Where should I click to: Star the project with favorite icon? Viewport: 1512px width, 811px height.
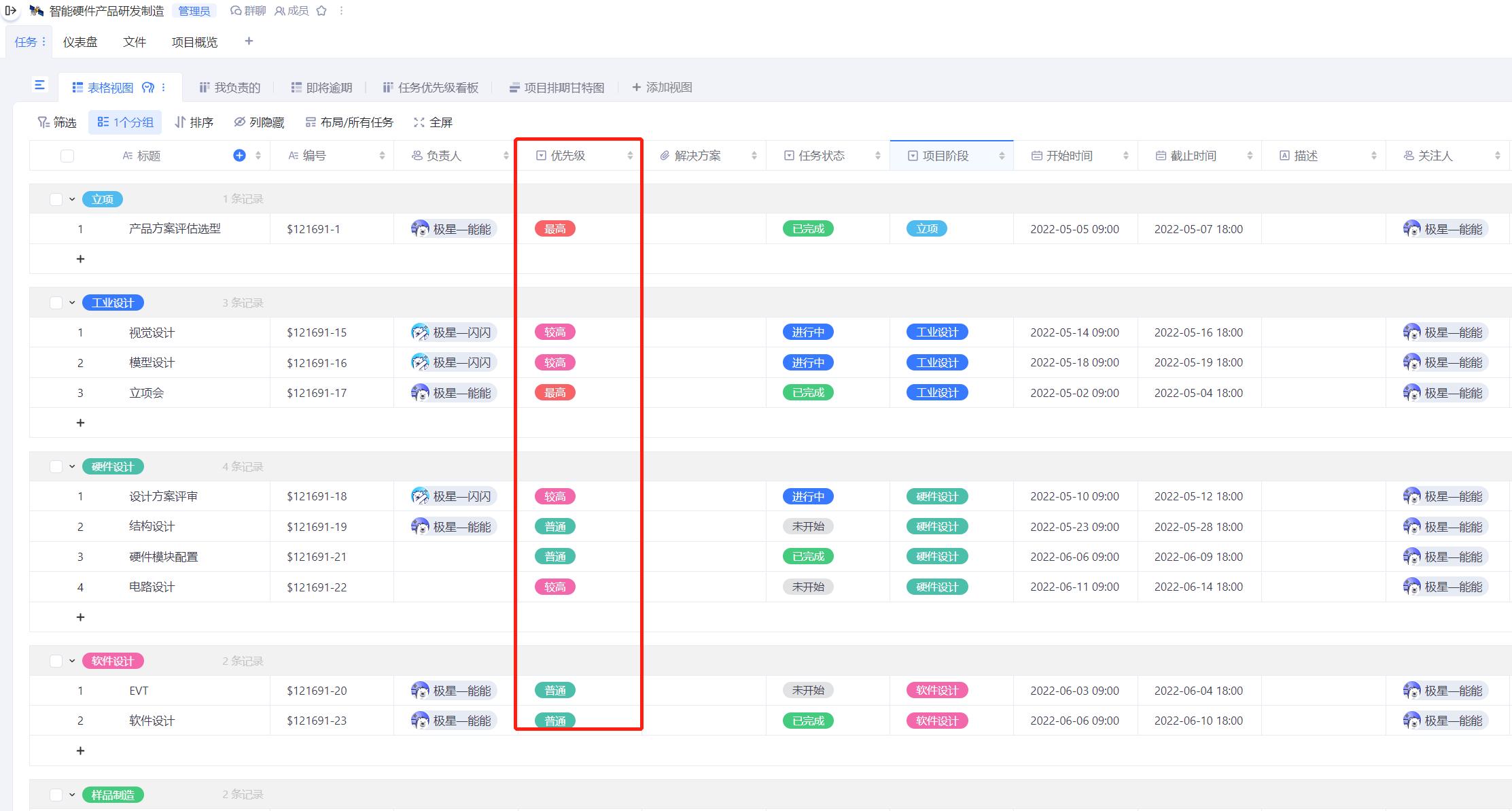click(x=321, y=10)
